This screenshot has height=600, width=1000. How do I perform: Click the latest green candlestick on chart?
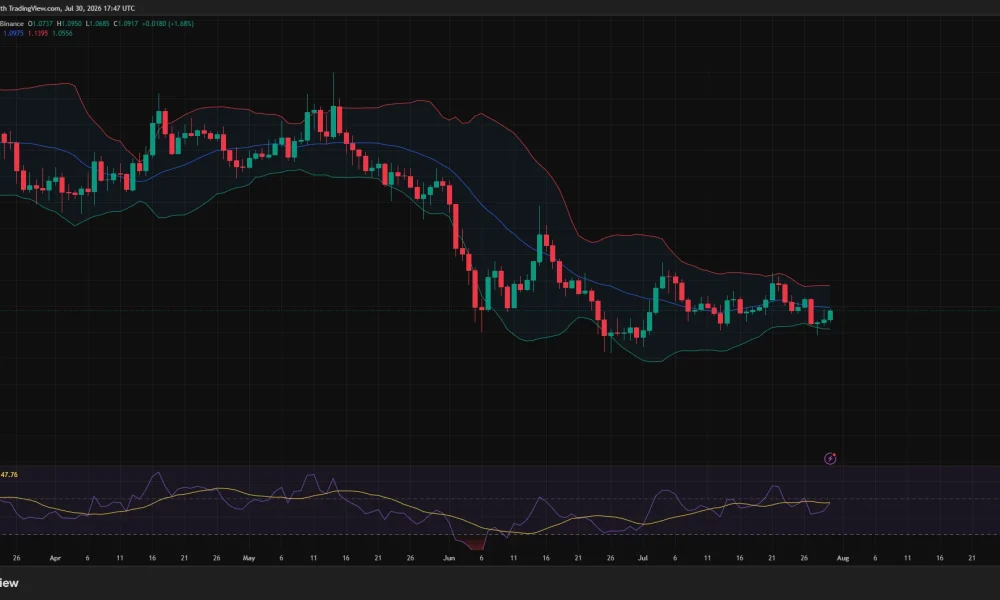click(830, 315)
